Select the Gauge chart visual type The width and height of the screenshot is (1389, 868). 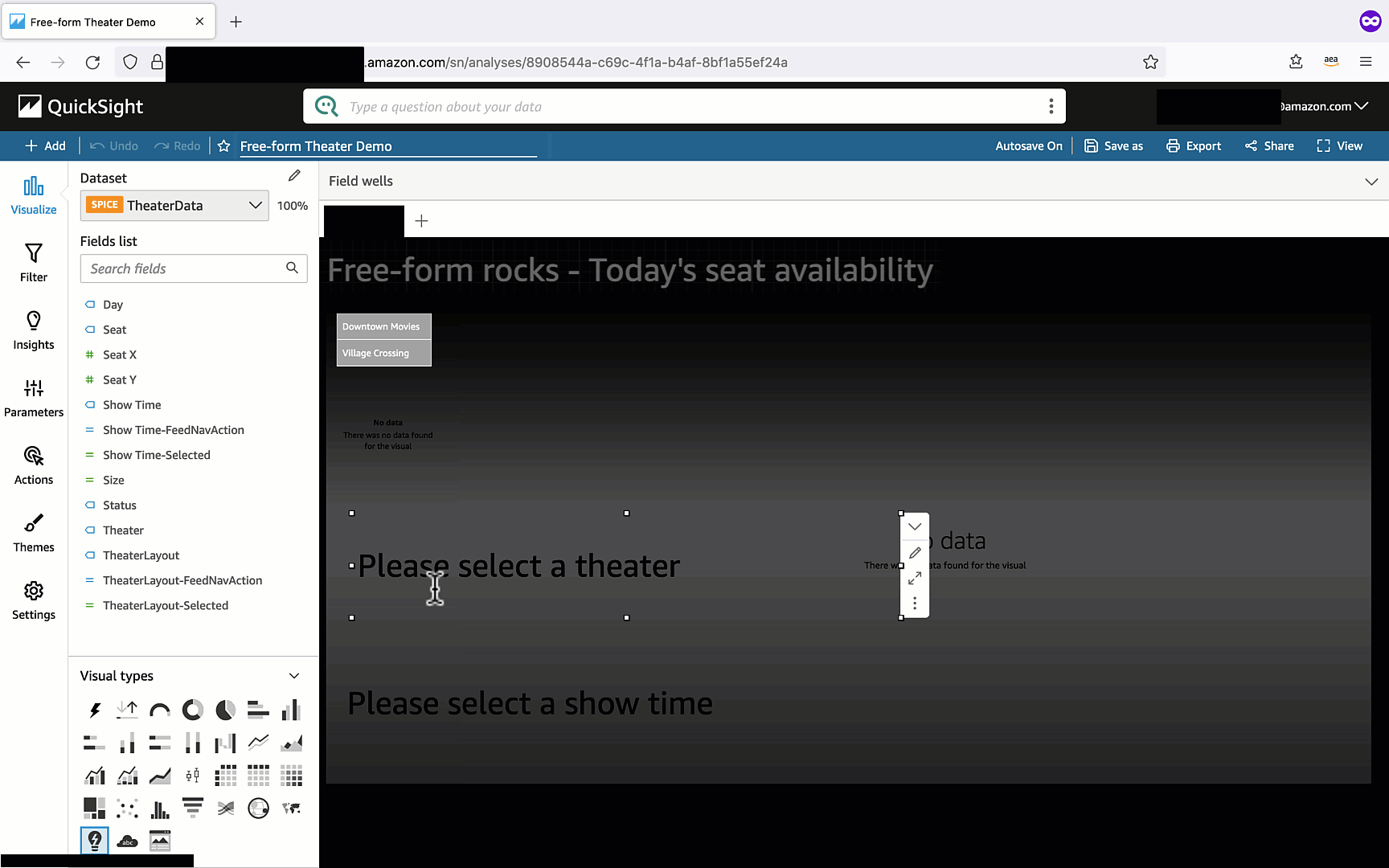[160, 710]
